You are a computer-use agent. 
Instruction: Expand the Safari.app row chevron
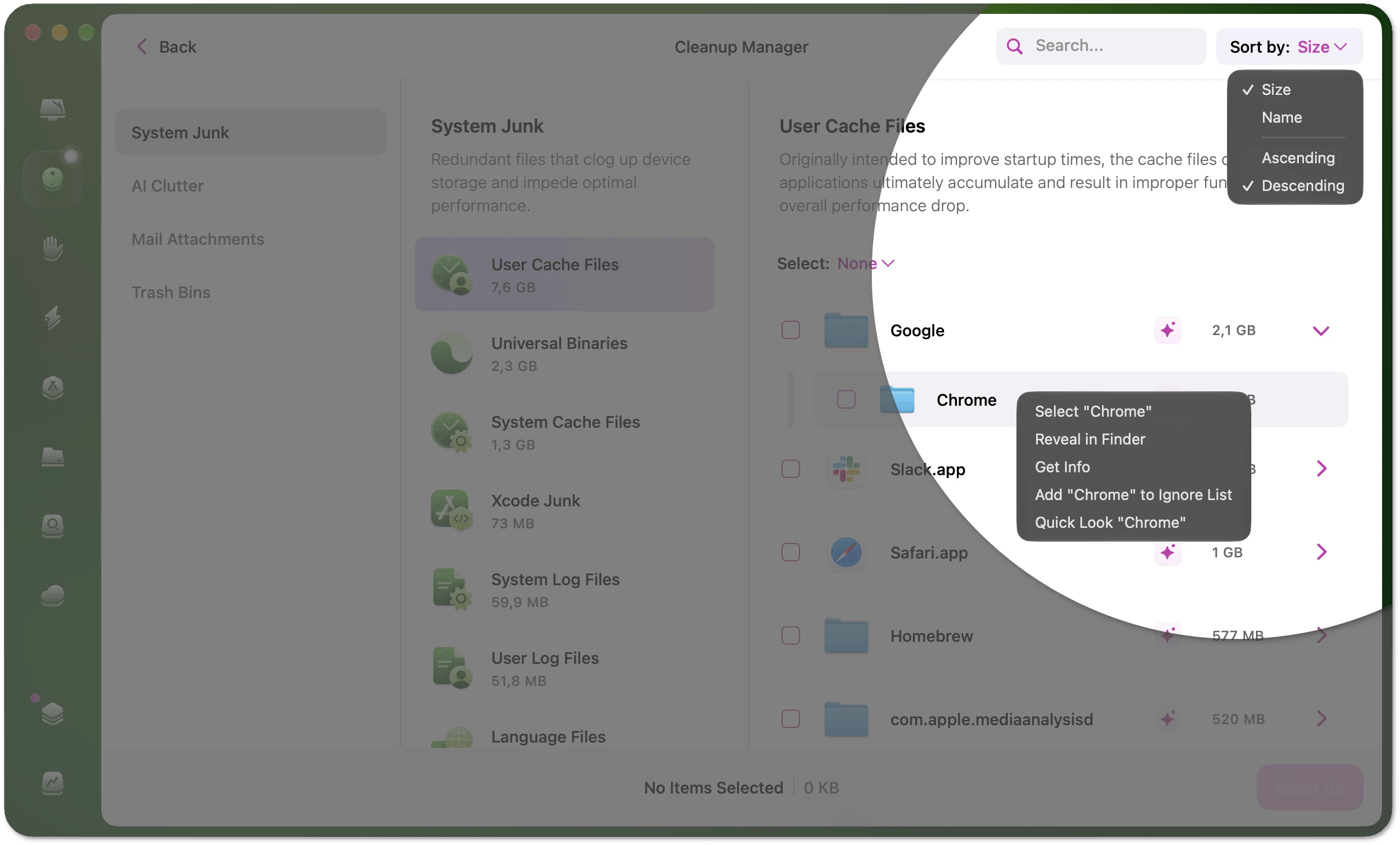click(1322, 552)
